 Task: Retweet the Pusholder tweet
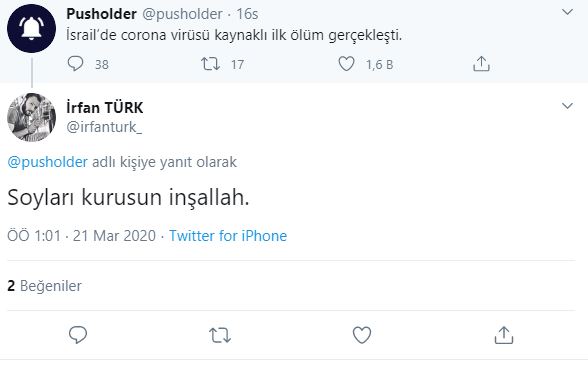(210, 64)
